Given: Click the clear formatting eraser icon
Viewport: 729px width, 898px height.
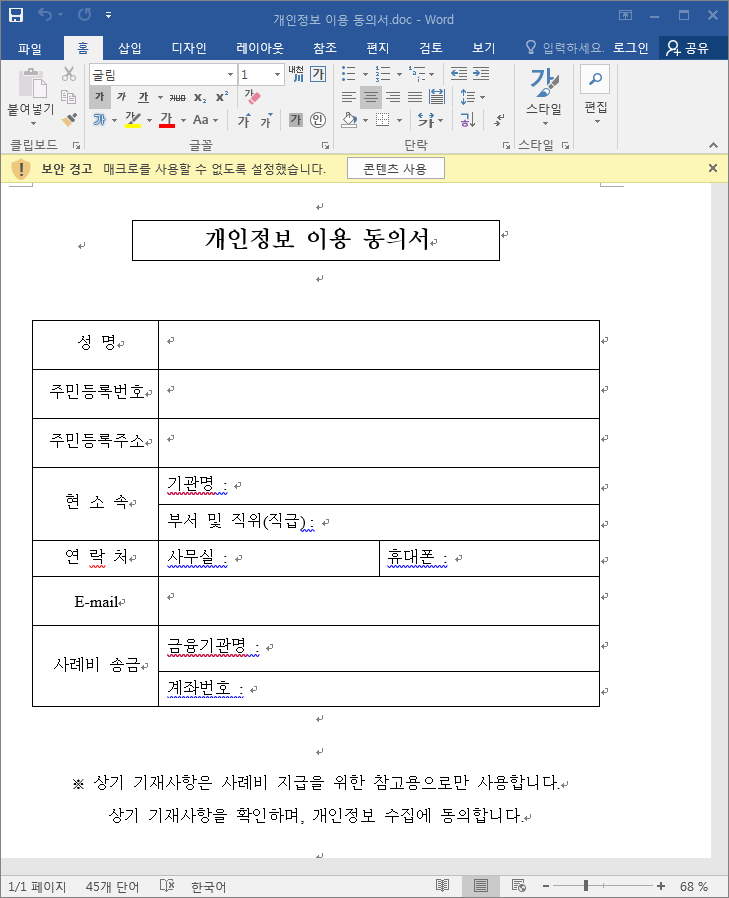Looking at the screenshot, I should [252, 97].
